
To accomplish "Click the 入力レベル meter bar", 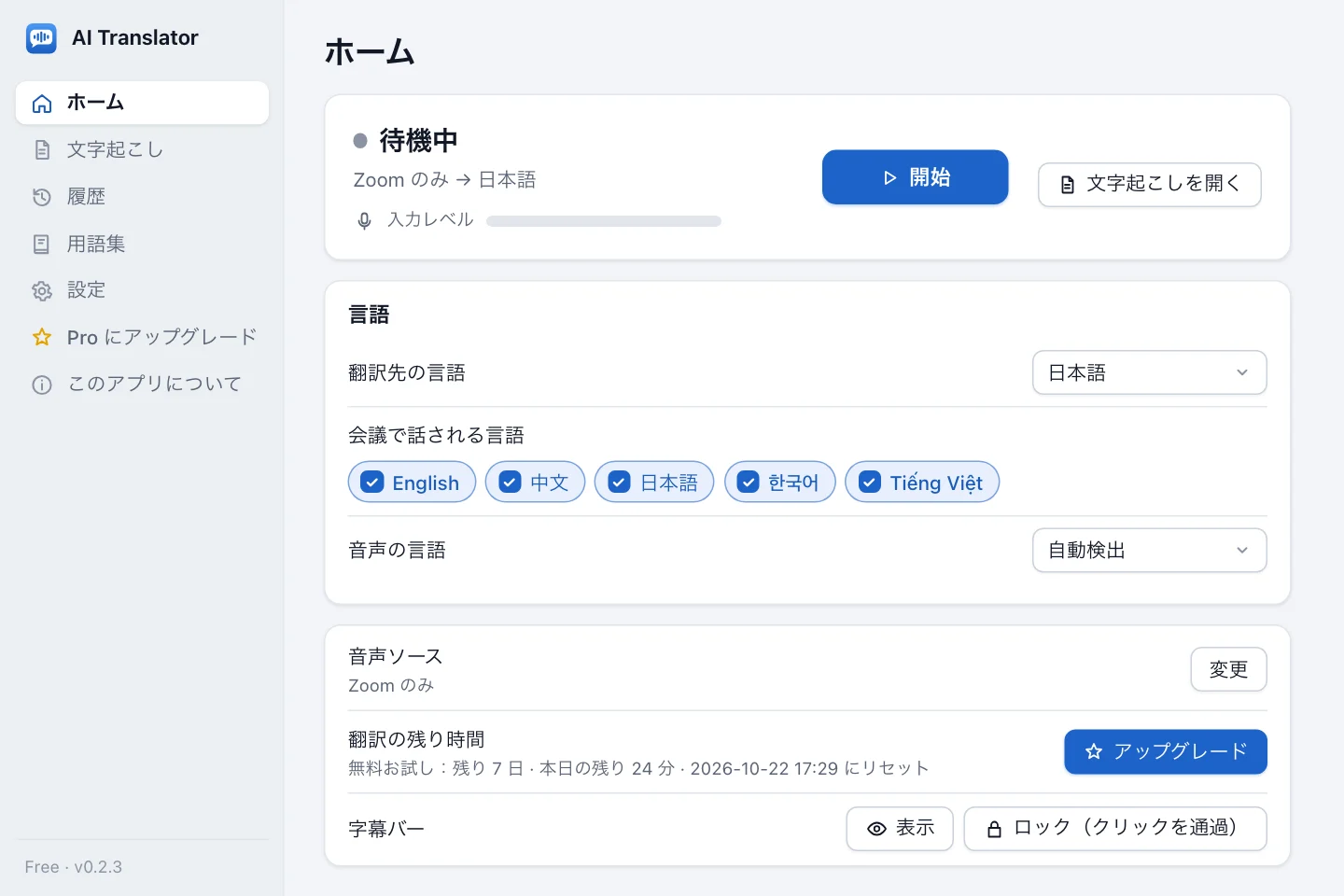I will point(604,221).
